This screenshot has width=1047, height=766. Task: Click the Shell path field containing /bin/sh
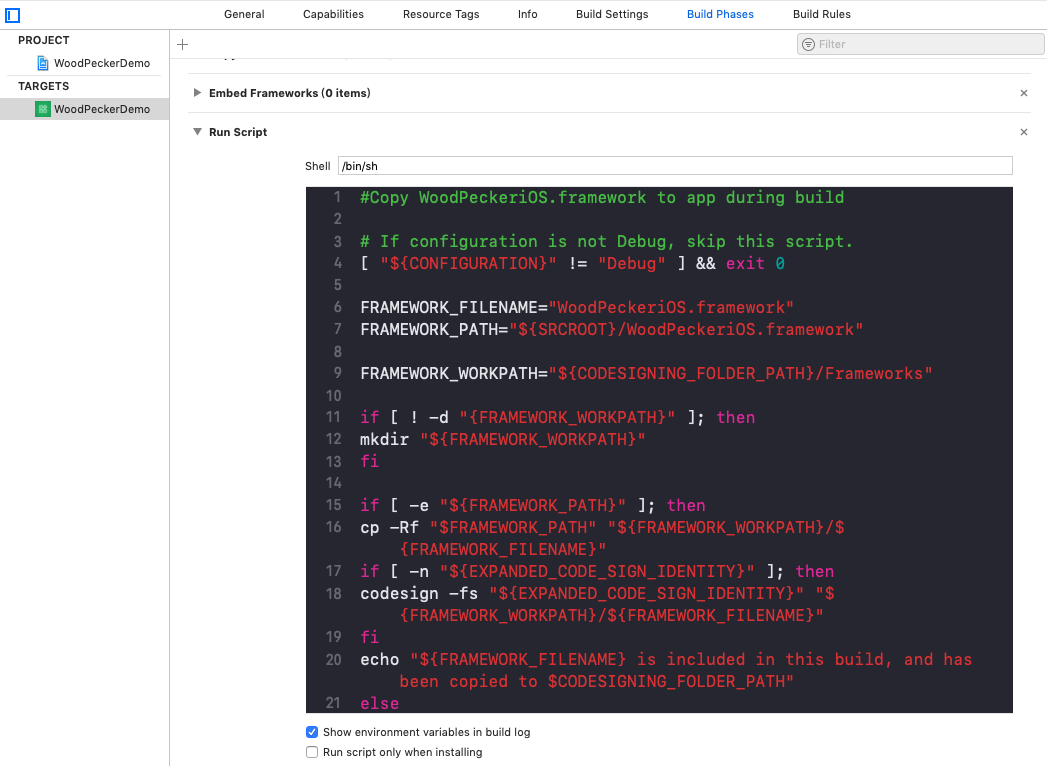675,166
